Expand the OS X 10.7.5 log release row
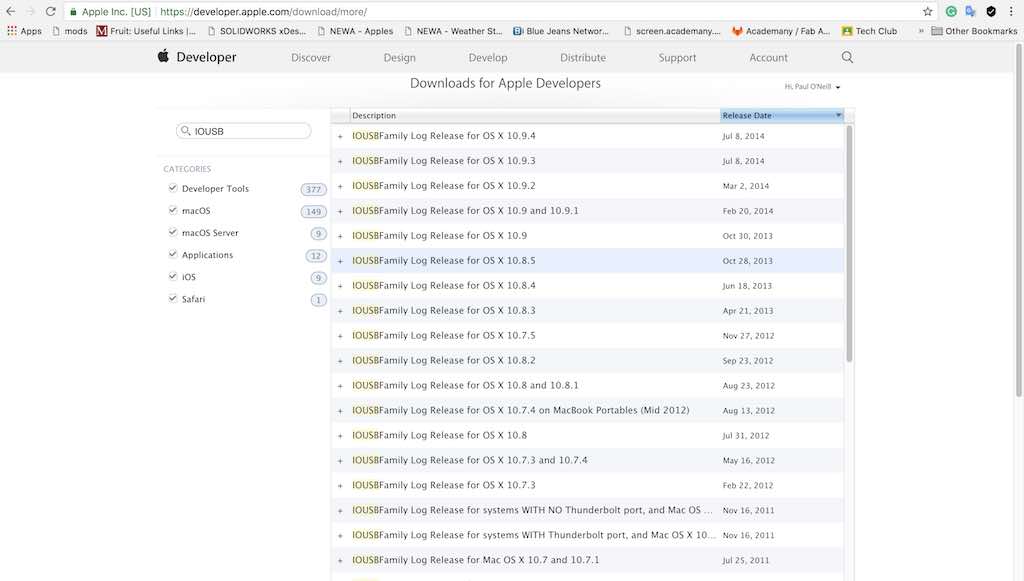This screenshot has width=1024, height=581. coord(340,336)
